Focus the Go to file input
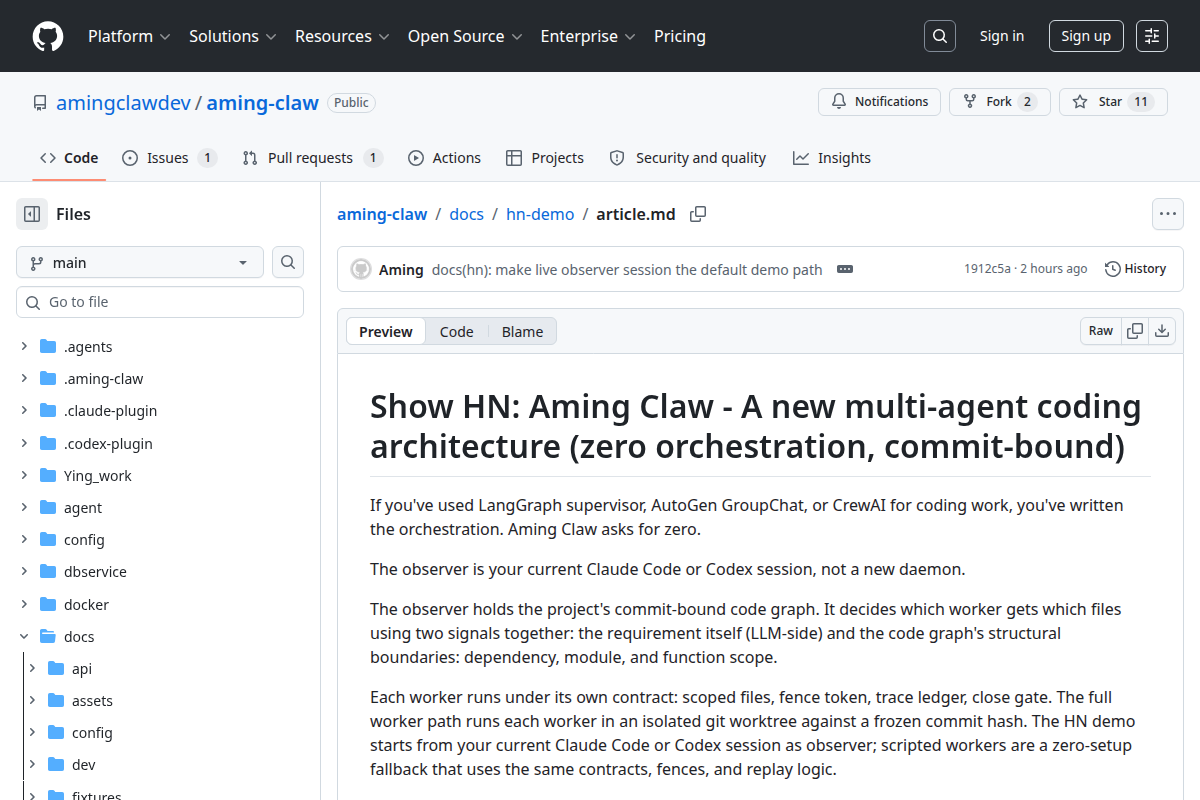The width and height of the screenshot is (1200, 800). pos(160,302)
